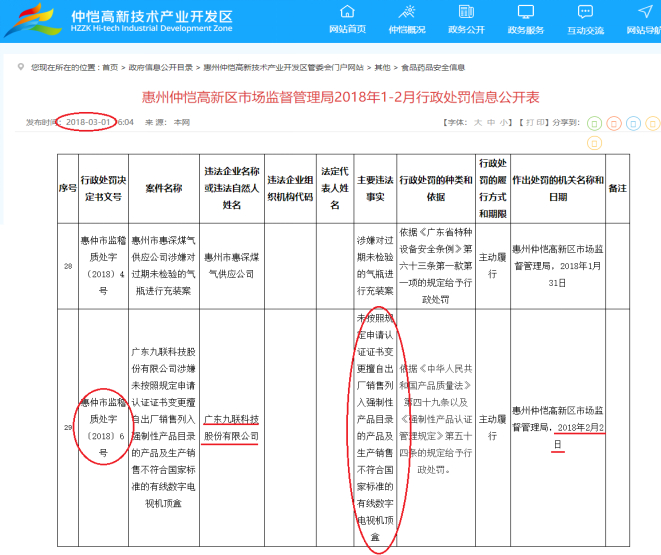The height and width of the screenshot is (555, 661).
Task: Set font size to 中
Action: pyautogui.click(x=491, y=122)
